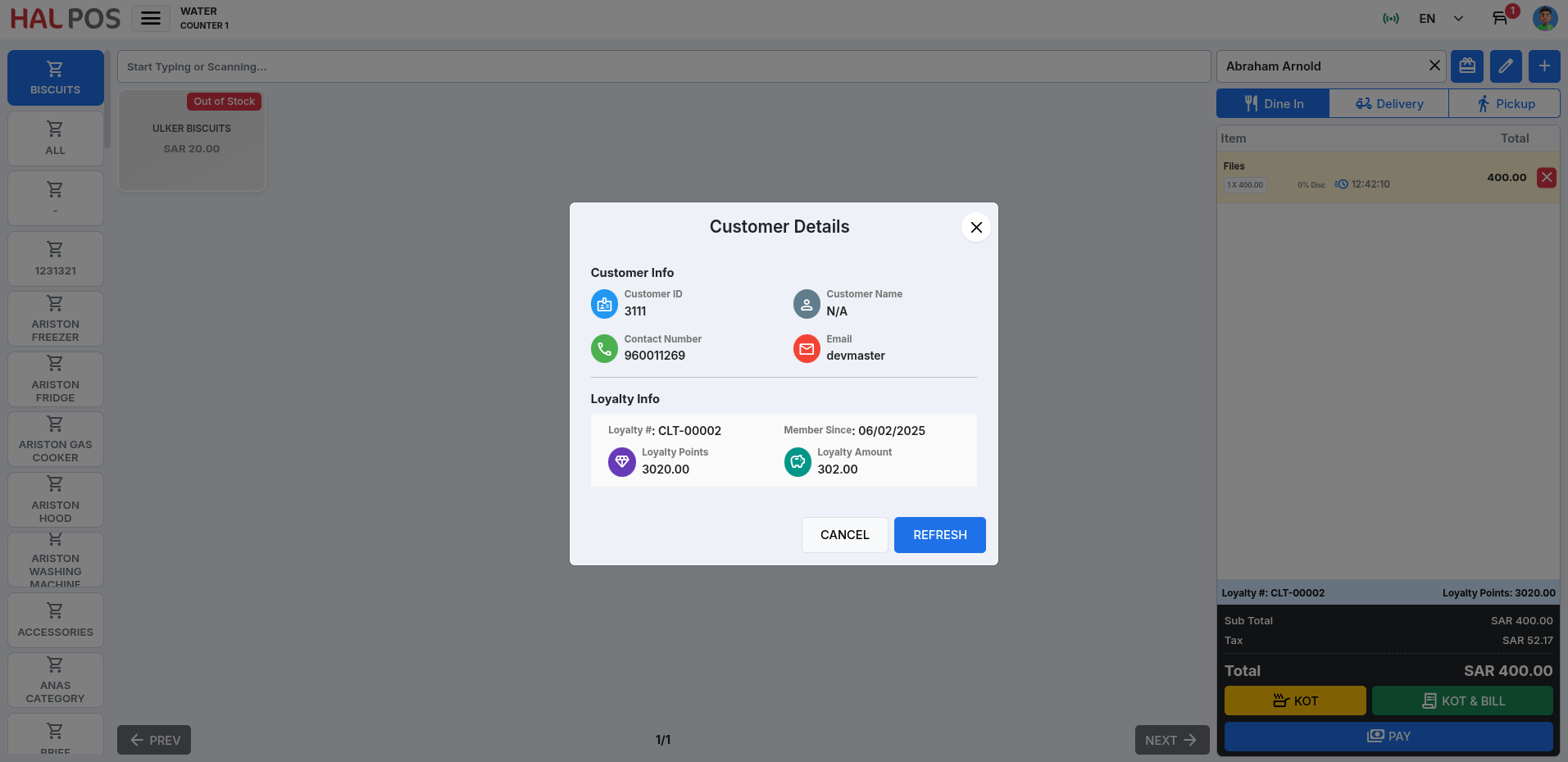The width and height of the screenshot is (1568, 762).
Task: Click the product search input field
Action: point(663,66)
